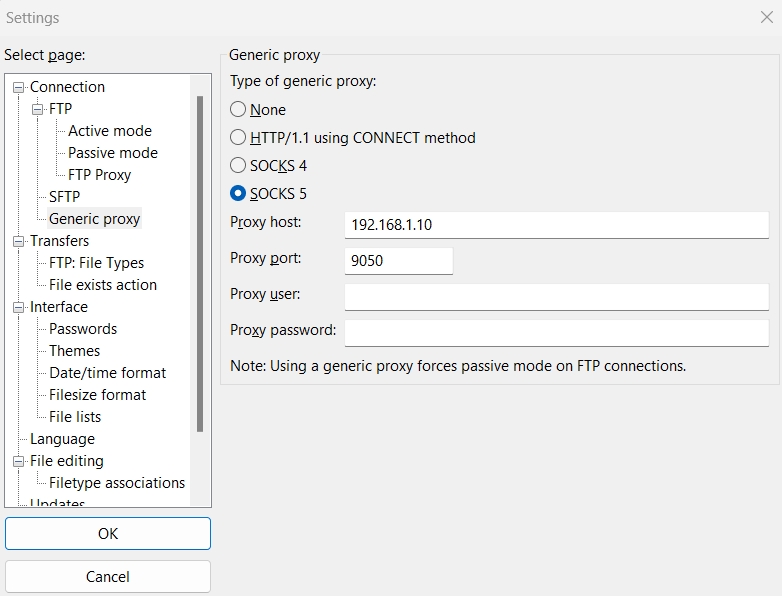The image size is (782, 596).
Task: Select the SOCKS 4 radio button
Action: tap(238, 166)
